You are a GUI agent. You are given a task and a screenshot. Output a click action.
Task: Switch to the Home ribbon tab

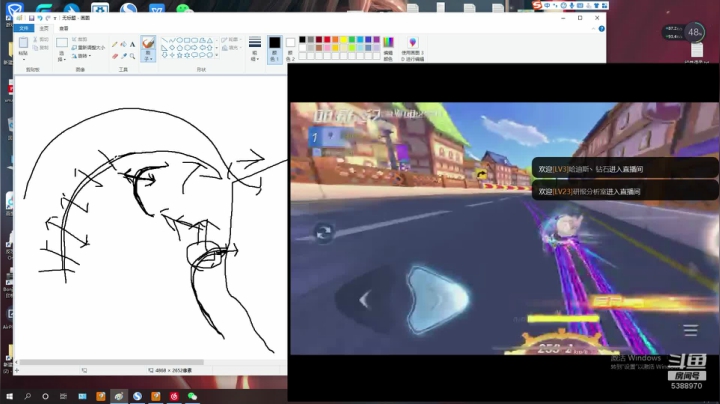tap(44, 28)
